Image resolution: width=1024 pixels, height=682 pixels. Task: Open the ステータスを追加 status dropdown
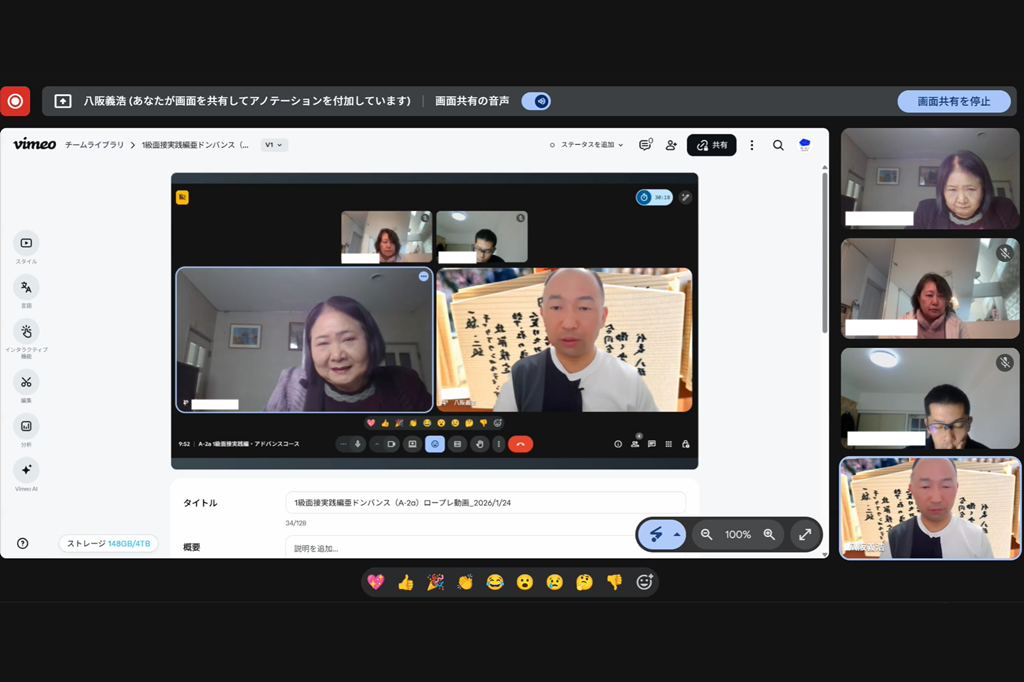(587, 145)
